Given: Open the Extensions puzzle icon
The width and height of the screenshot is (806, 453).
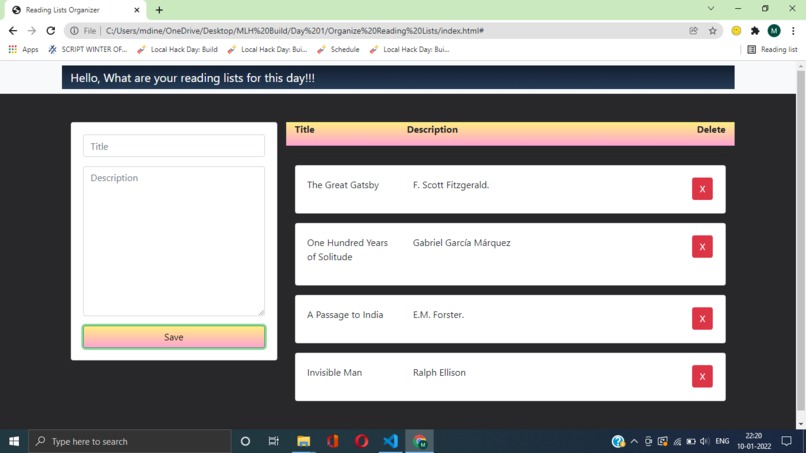Looking at the screenshot, I should (x=755, y=31).
